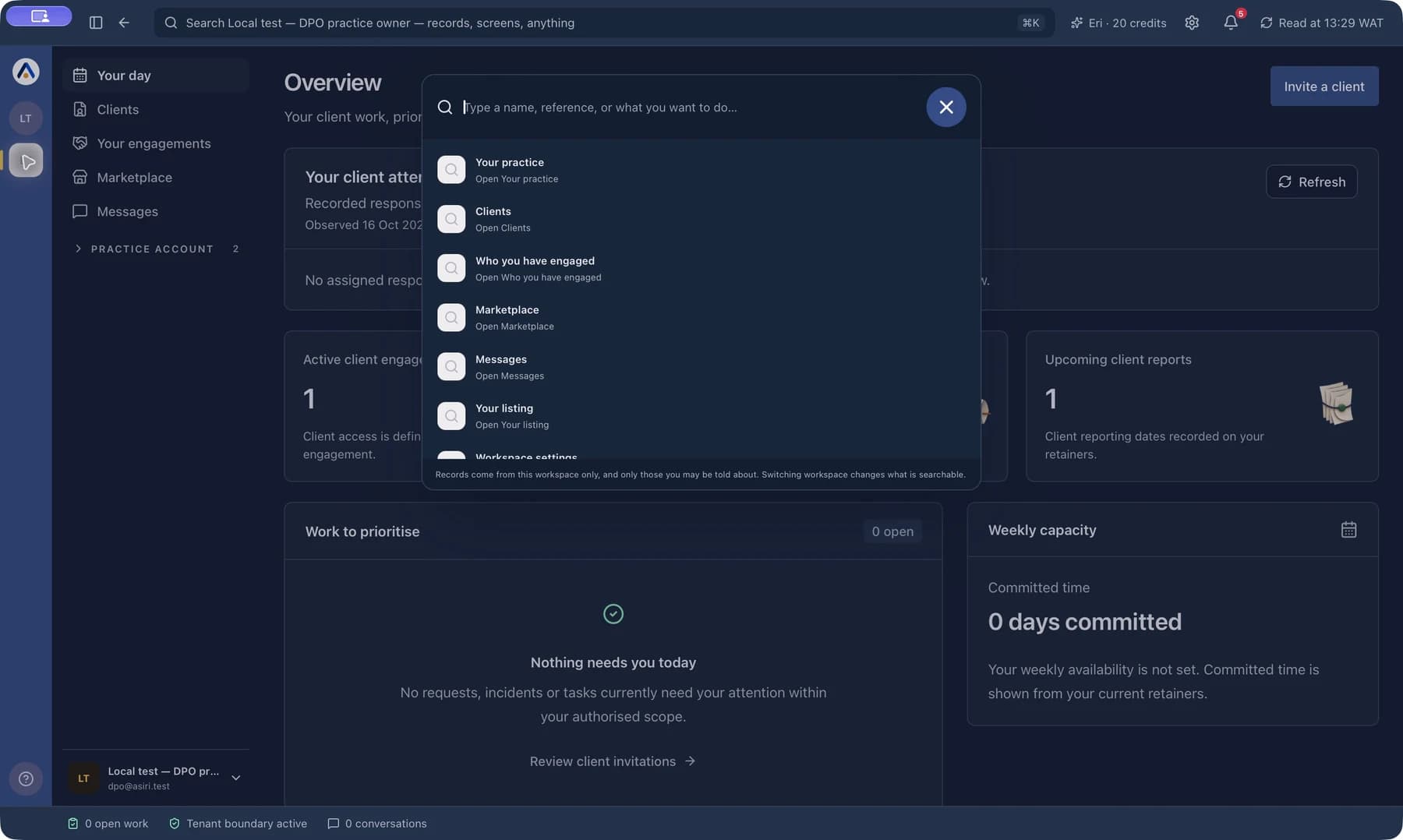
Task: Open the app logo in the left rail
Action: (x=26, y=72)
